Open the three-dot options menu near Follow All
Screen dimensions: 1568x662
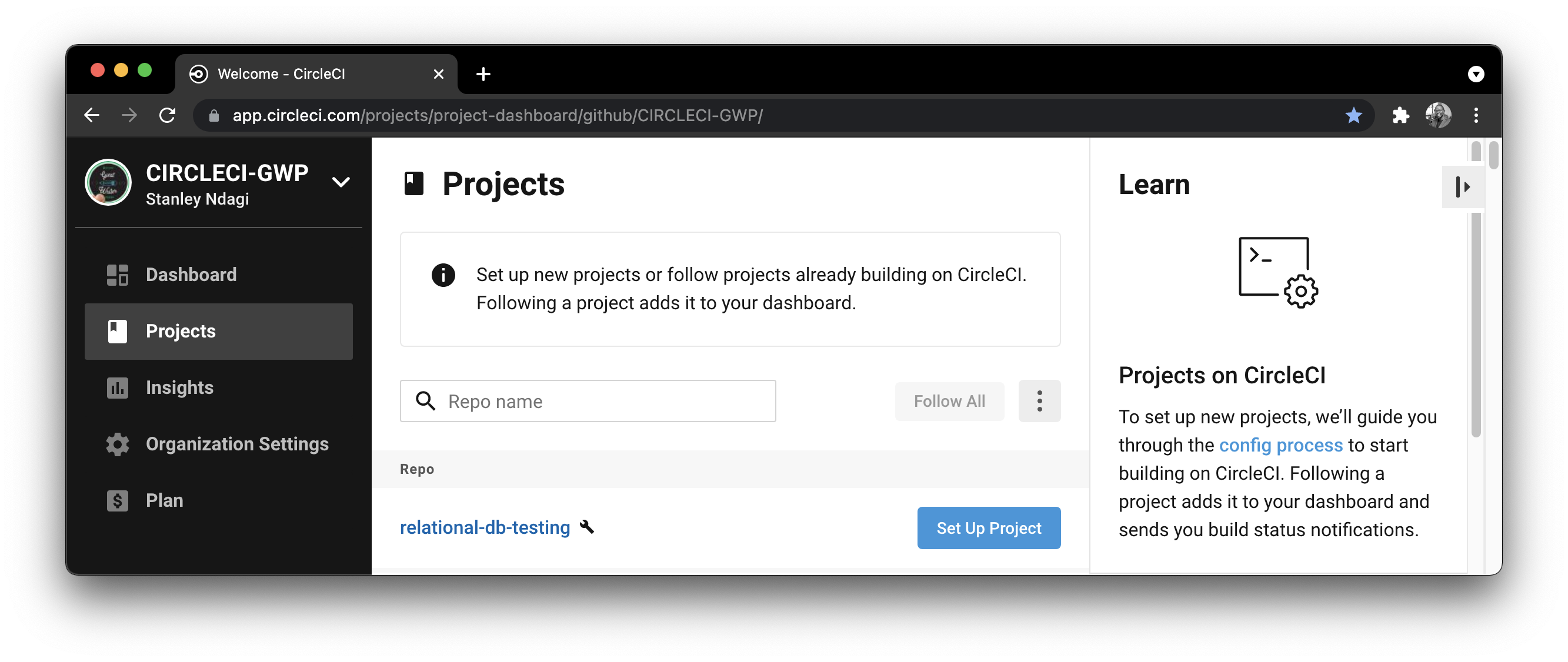click(1039, 401)
